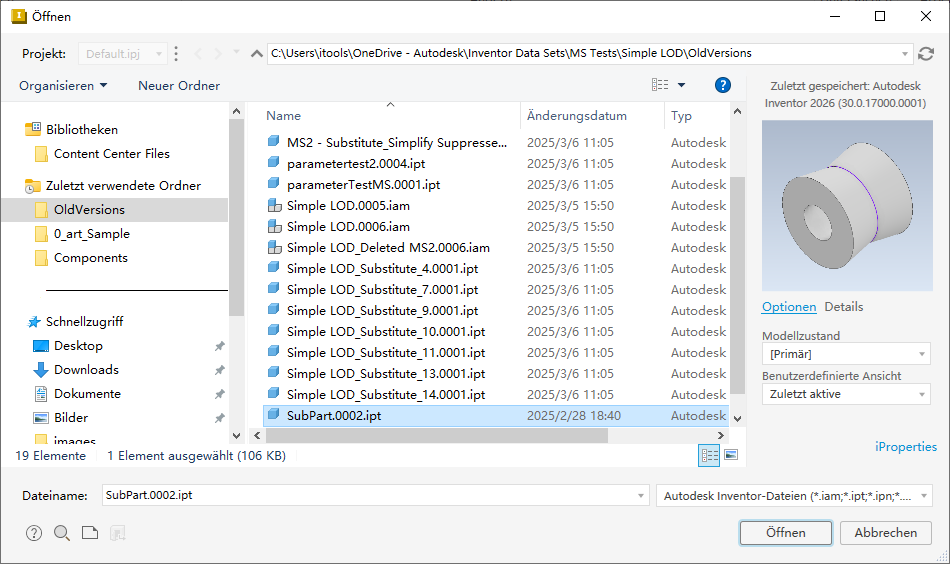Open view layout options icon
Viewport: 950px width, 564px height.
coord(660,85)
